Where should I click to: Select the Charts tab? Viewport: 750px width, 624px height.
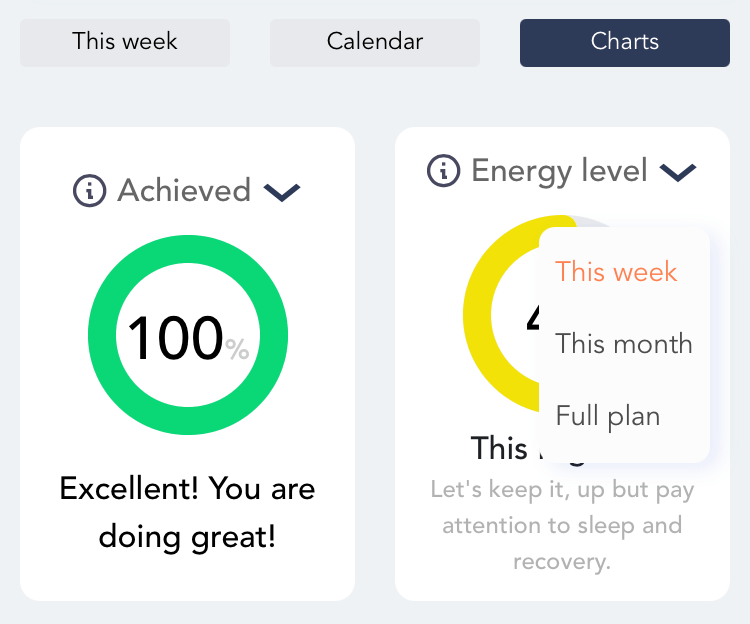click(625, 43)
